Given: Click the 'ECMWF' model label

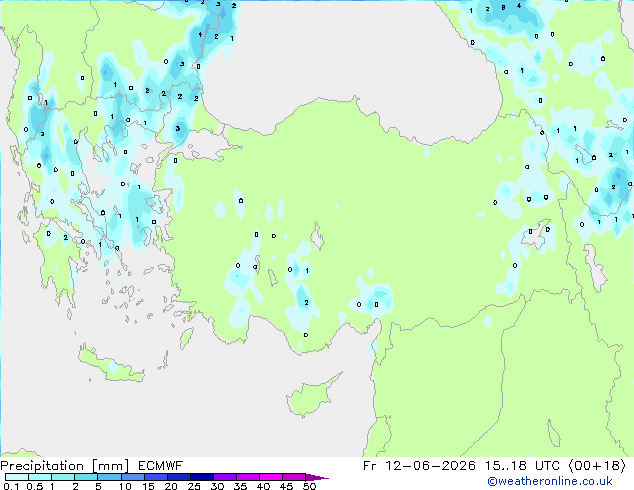Looking at the screenshot, I should click(x=161, y=466).
